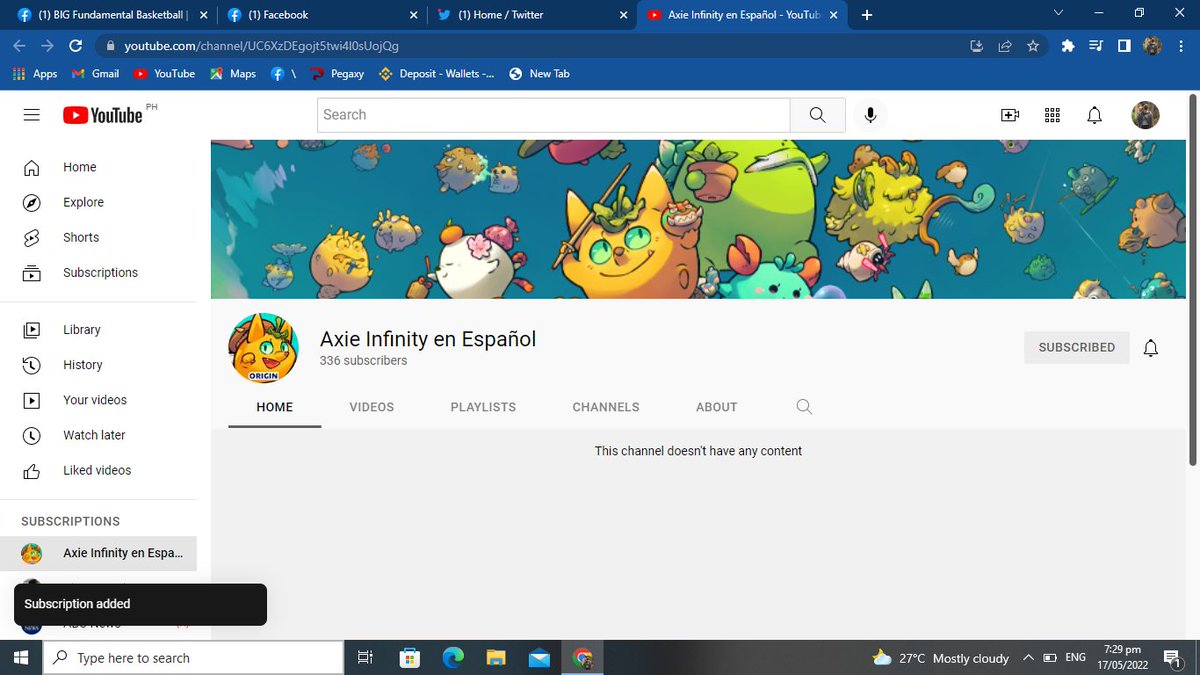Open File Explorer from the taskbar
Screen dimensions: 1200x675
497,658
